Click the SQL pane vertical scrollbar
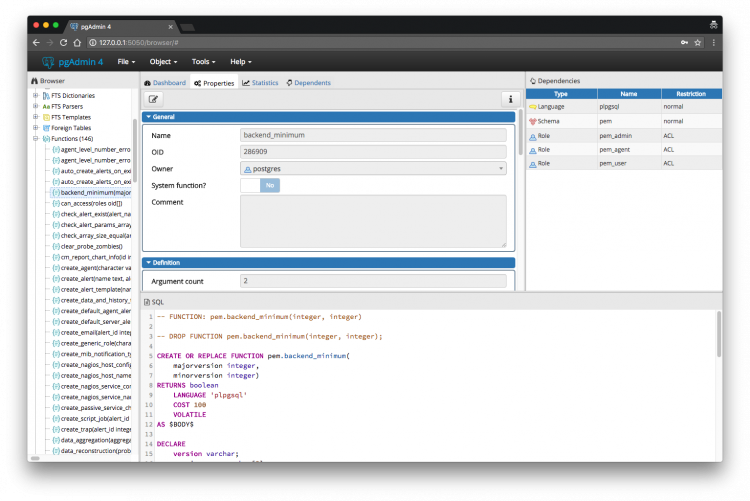 tap(718, 335)
